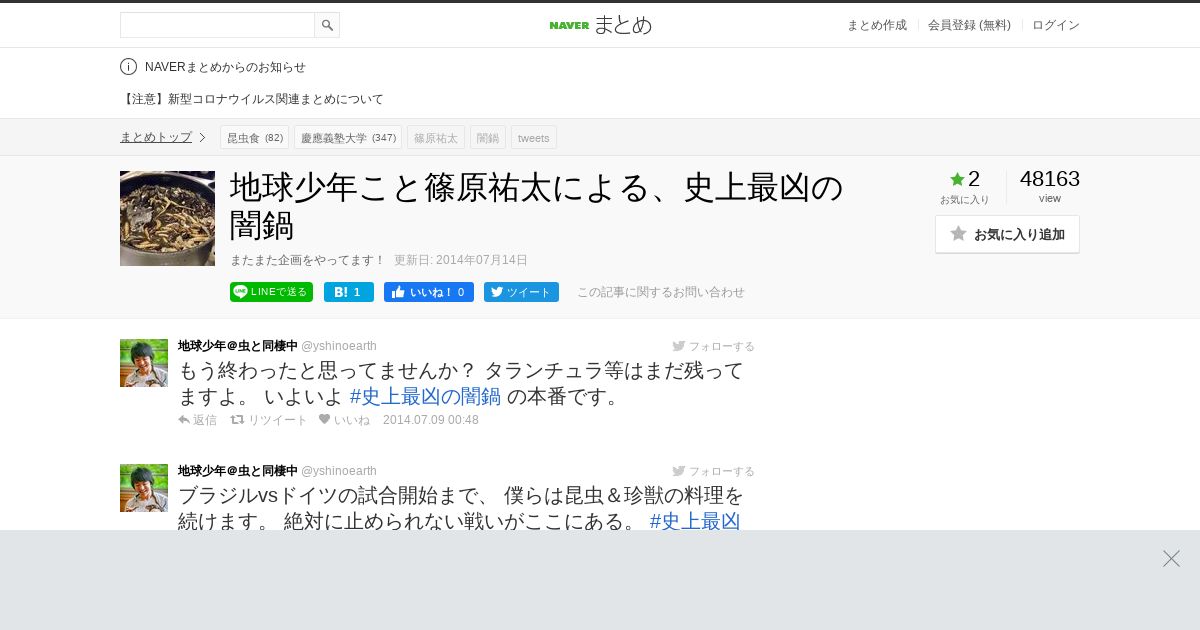Open the NAVER まとめ logo homepage
Screen dimensions: 1200x630
(x=600, y=25)
